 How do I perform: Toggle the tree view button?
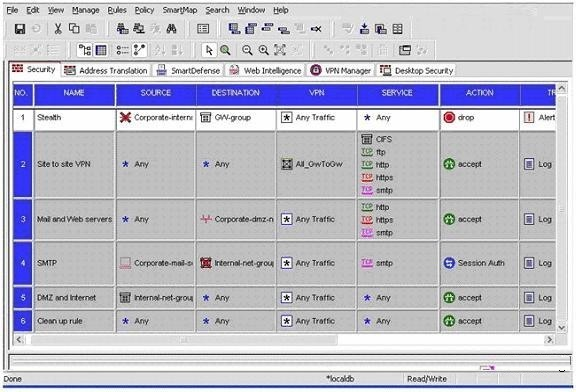pyautogui.click(x=85, y=50)
